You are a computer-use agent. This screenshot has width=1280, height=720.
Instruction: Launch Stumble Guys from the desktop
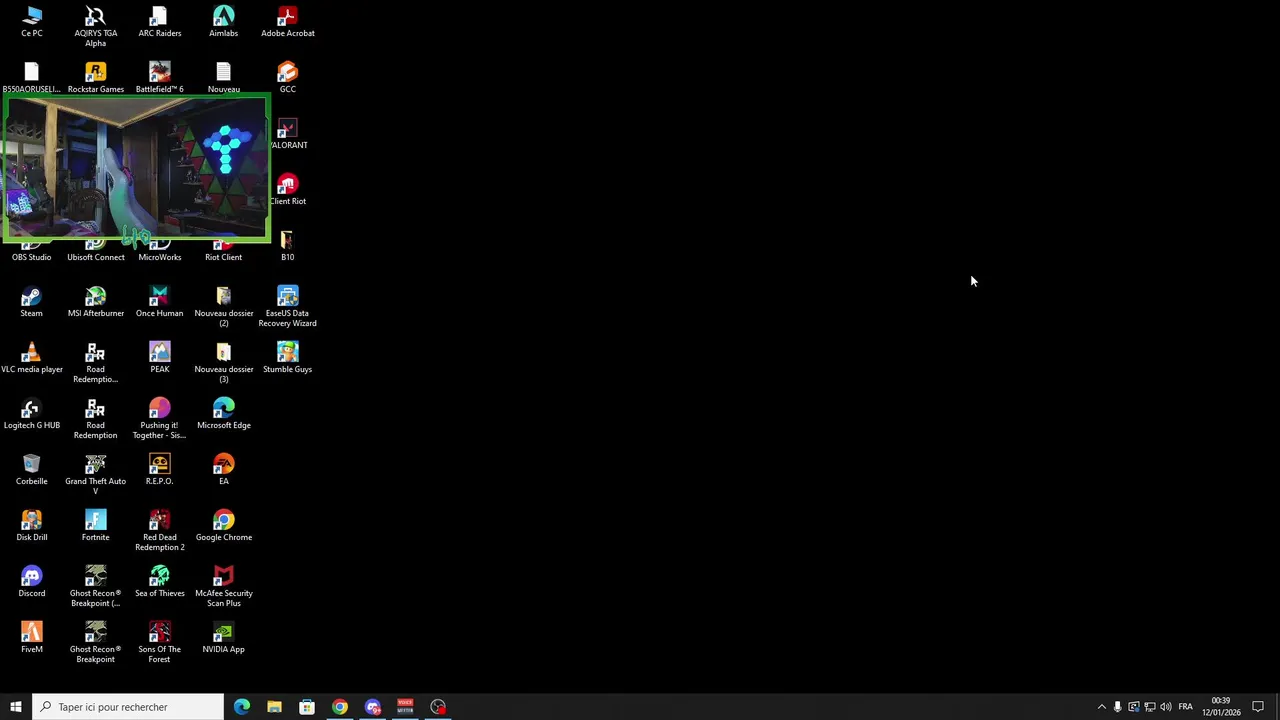point(287,357)
